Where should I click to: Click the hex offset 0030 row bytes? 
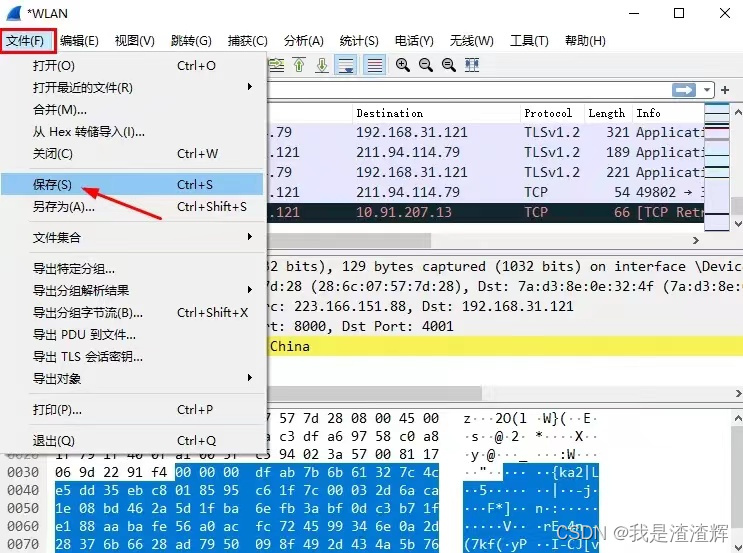pos(246,472)
